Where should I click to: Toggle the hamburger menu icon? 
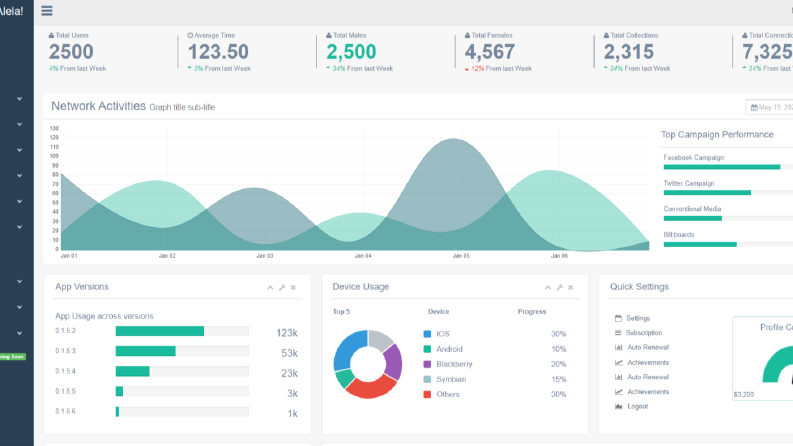tap(47, 11)
